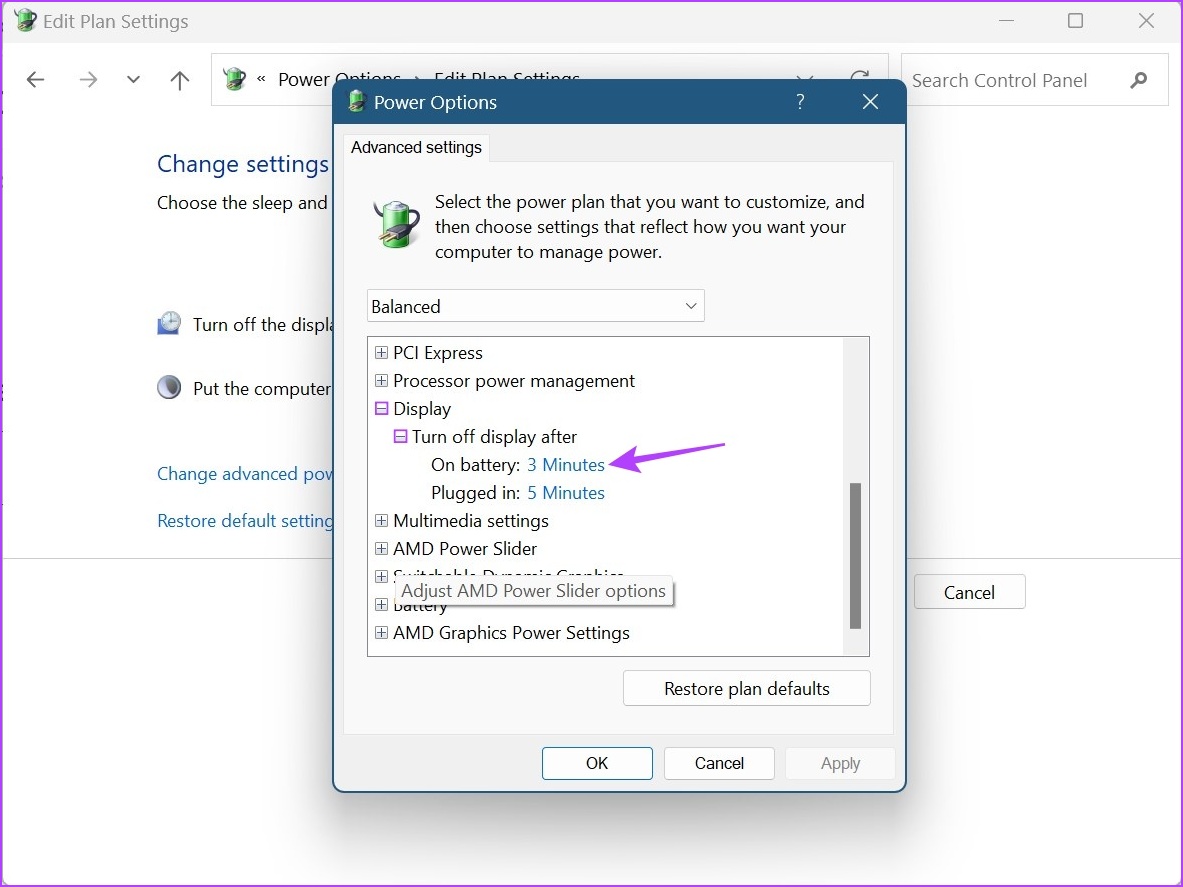Viewport: 1183px width, 887px height.
Task: Select the Display tree item
Action: click(x=422, y=409)
